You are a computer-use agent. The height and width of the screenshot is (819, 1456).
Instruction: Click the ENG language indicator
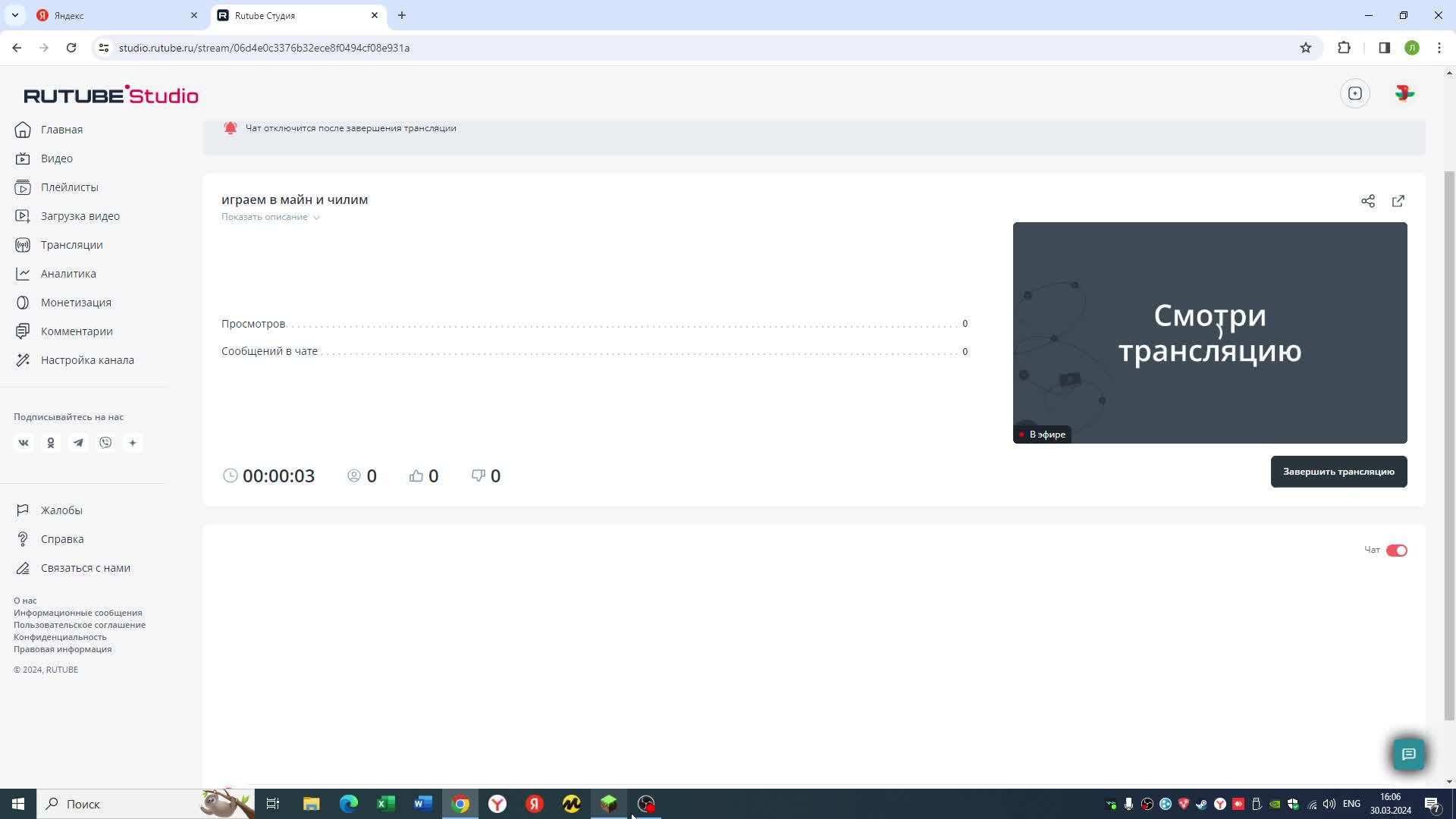[x=1351, y=804]
